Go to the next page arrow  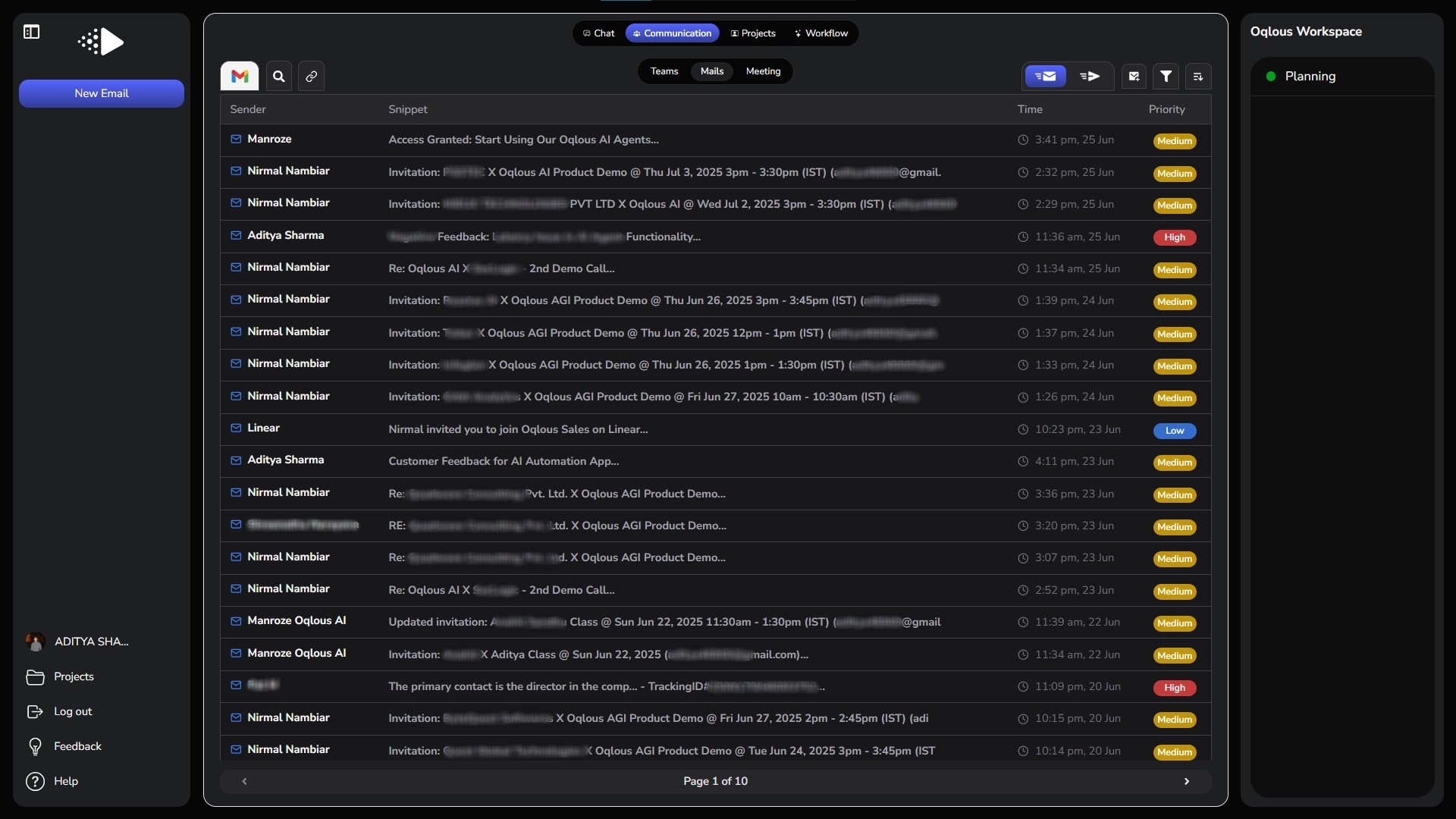(1187, 781)
